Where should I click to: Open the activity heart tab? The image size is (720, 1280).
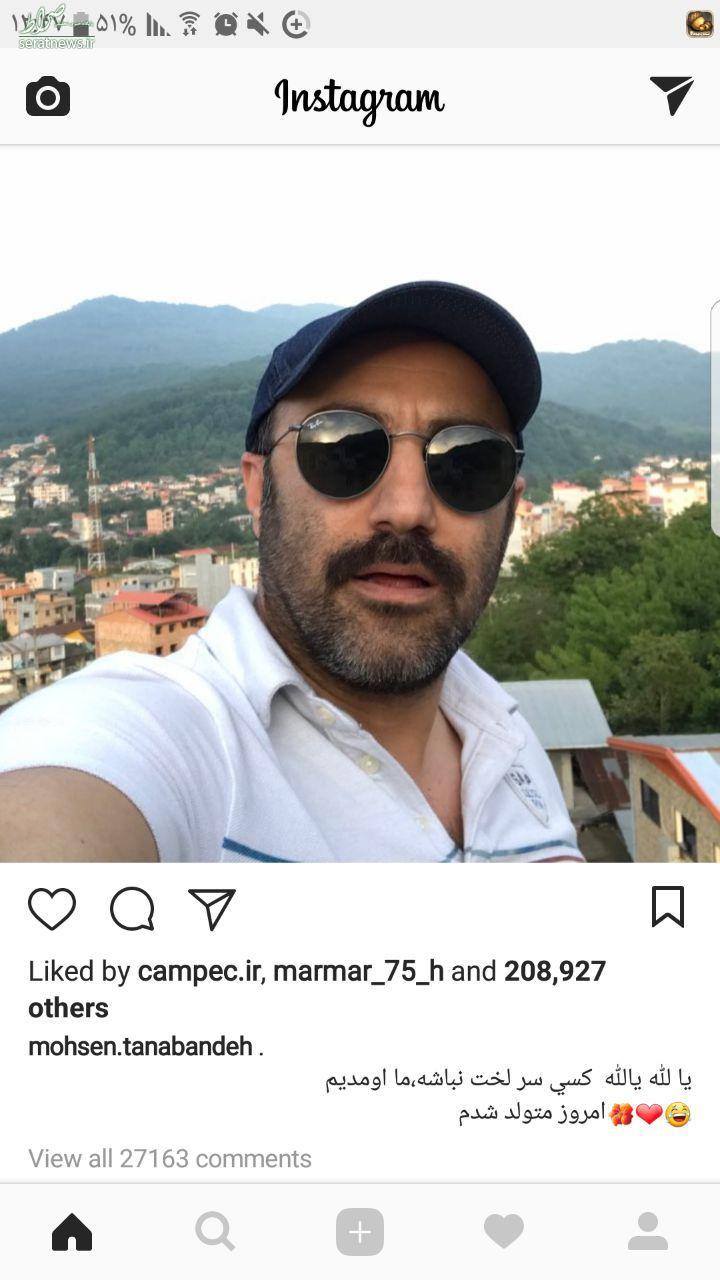click(504, 1232)
